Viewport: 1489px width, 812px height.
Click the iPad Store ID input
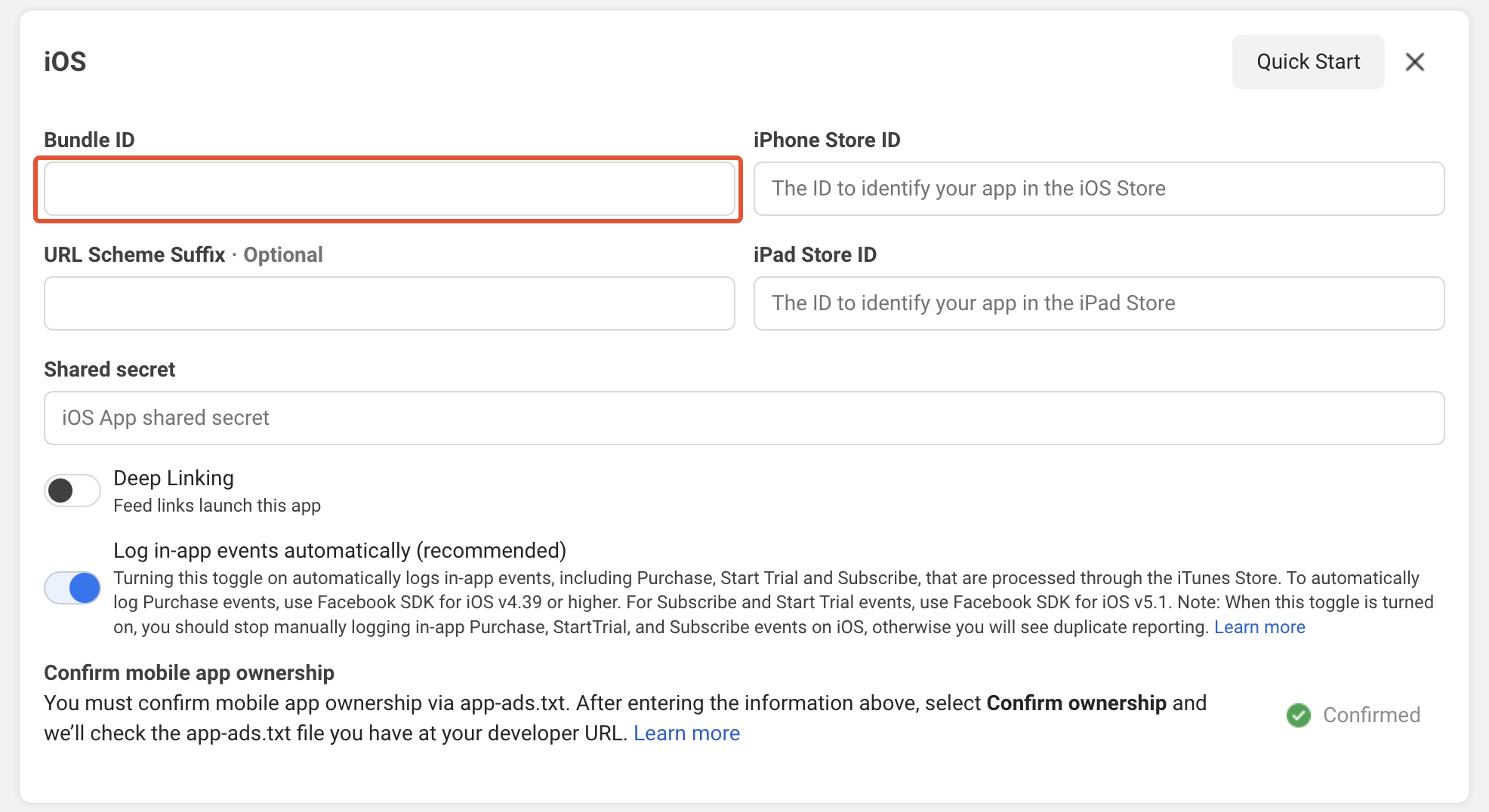(1099, 303)
